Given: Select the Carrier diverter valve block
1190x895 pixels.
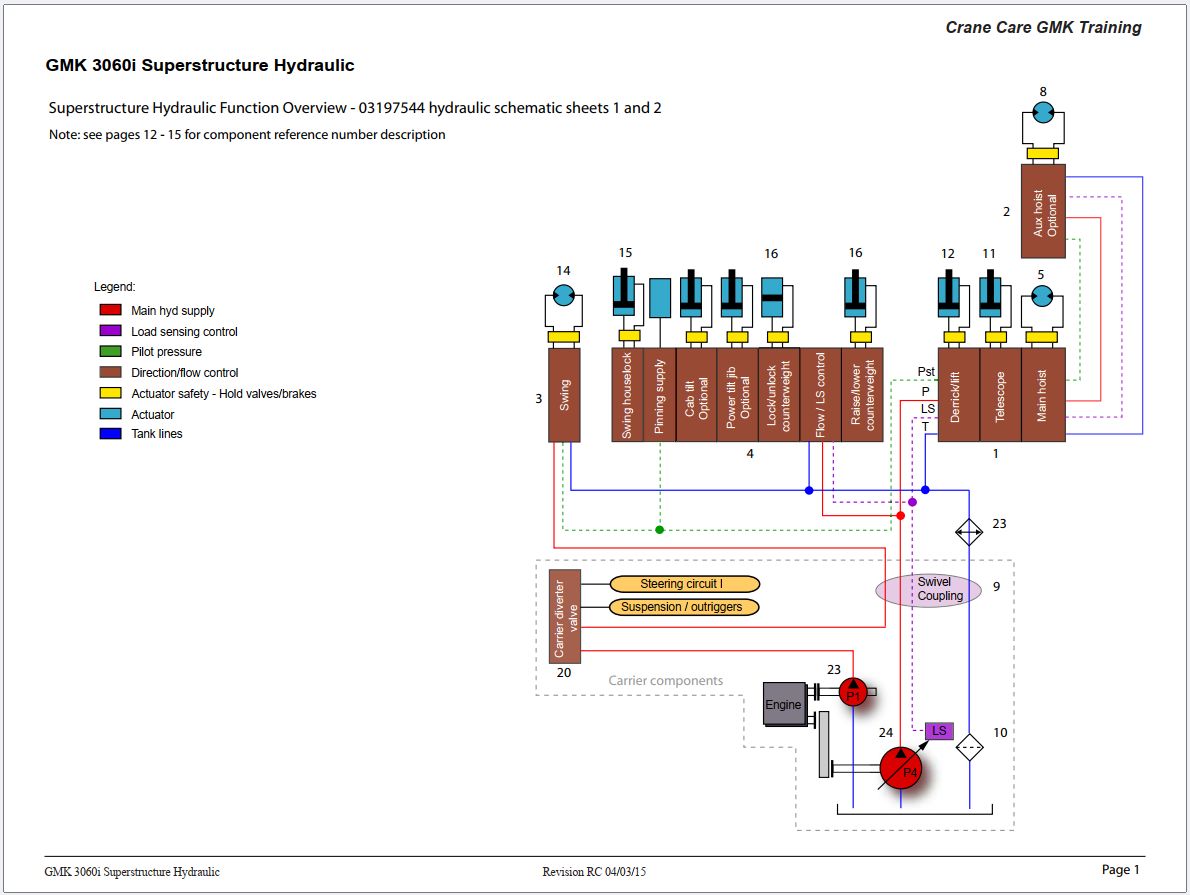Looking at the screenshot, I should point(565,616).
